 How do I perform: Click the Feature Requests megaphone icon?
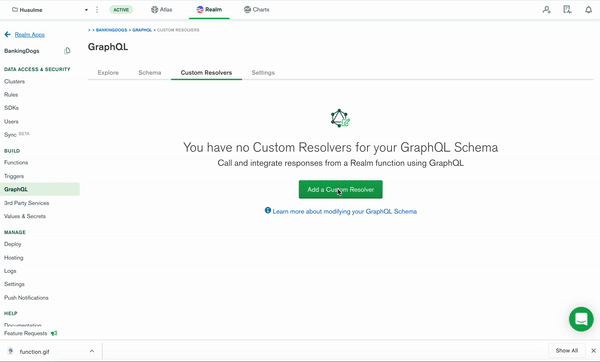[54, 333]
